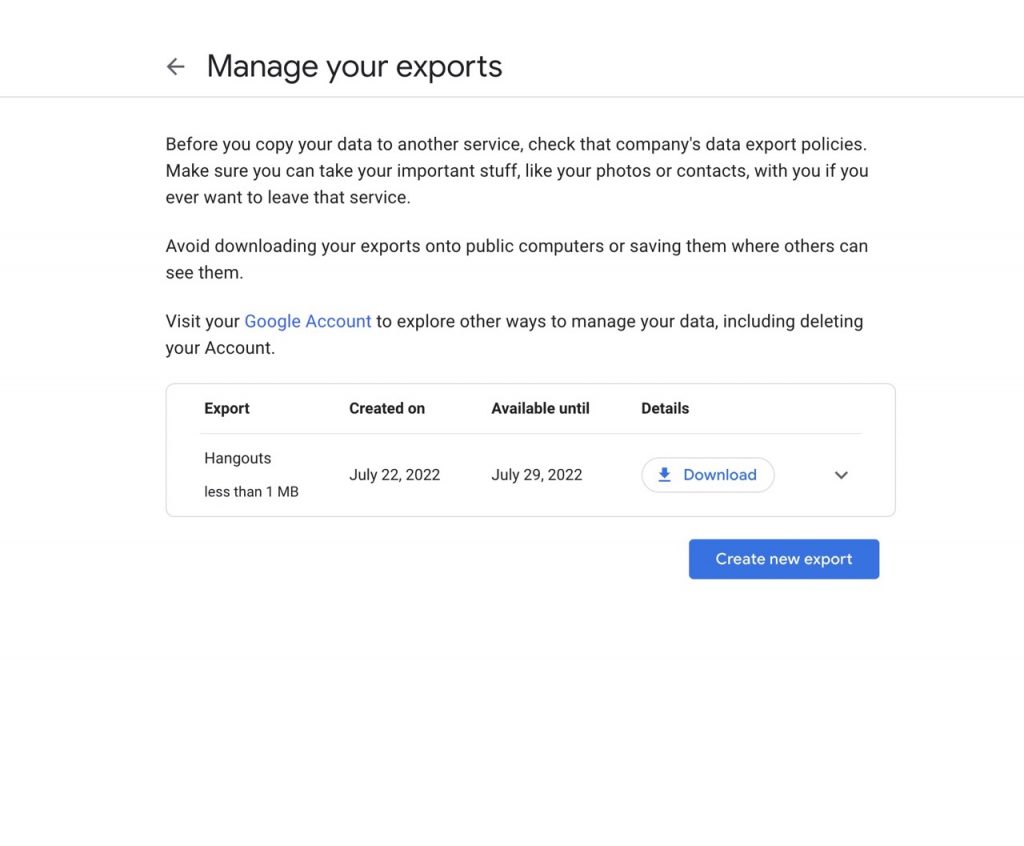The width and height of the screenshot is (1024, 846).
Task: Click the download arrow icon in the Hangouts row
Action: pyautogui.click(x=664, y=475)
